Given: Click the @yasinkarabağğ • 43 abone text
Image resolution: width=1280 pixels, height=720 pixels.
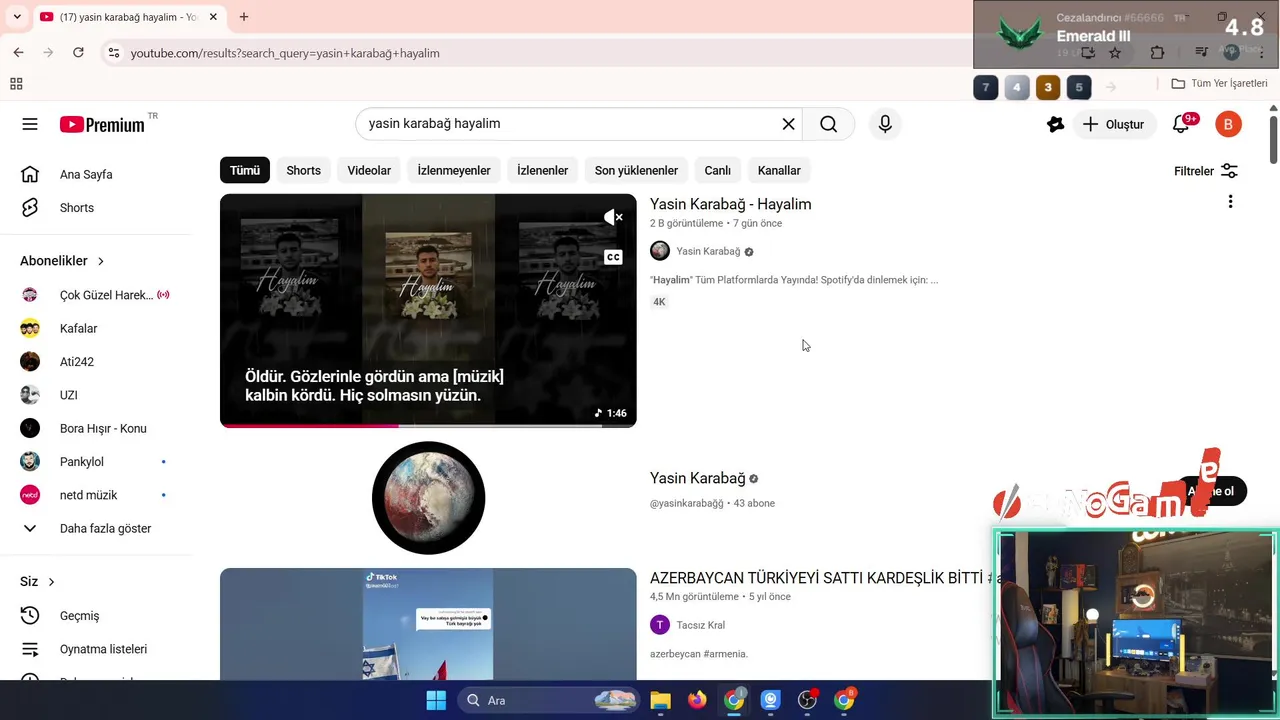Looking at the screenshot, I should [x=712, y=503].
